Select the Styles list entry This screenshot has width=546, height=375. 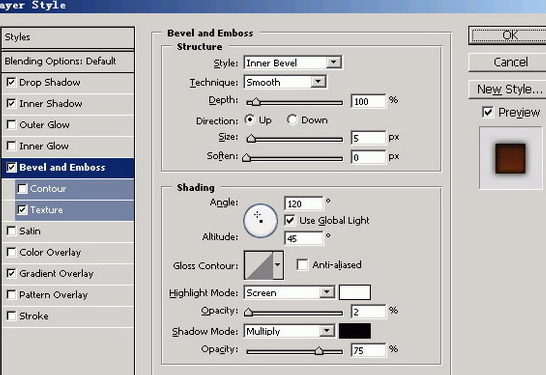click(68, 37)
